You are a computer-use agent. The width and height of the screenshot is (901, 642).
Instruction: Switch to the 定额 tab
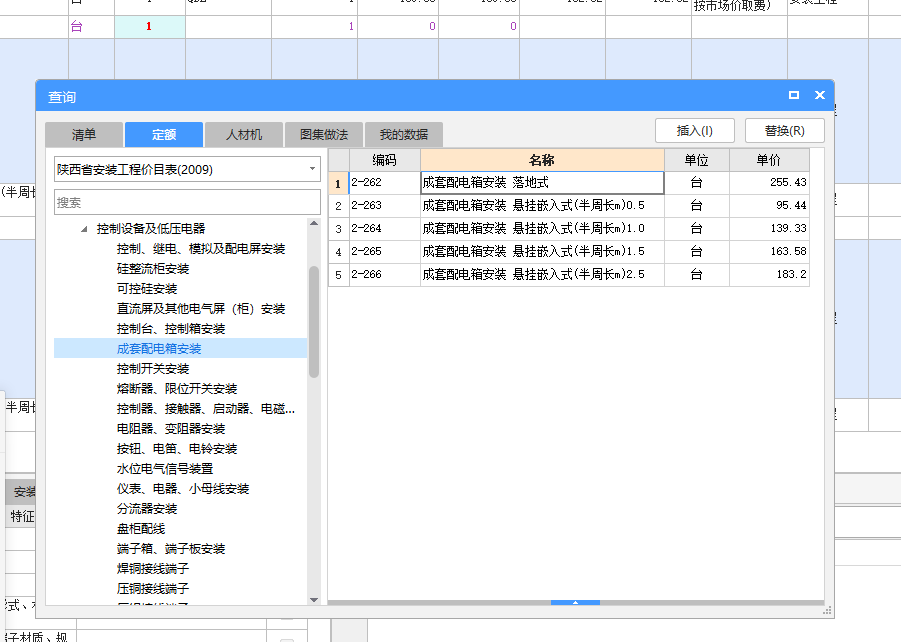pyautogui.click(x=164, y=134)
